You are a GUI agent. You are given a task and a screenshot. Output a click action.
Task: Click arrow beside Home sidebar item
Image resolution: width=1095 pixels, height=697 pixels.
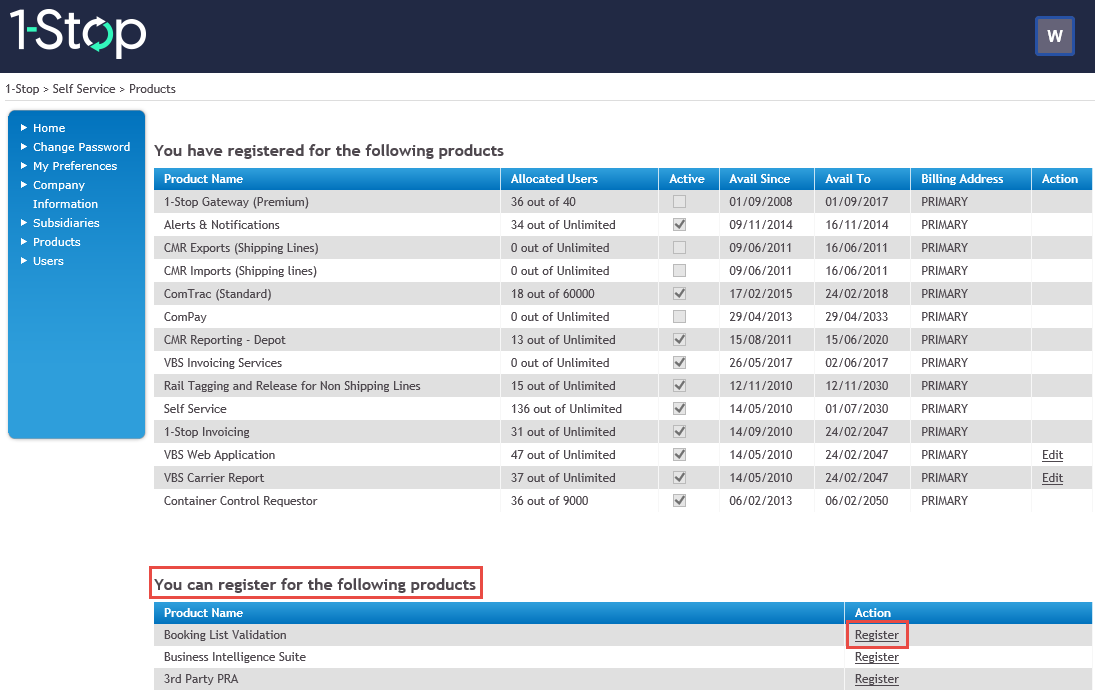tap(24, 128)
